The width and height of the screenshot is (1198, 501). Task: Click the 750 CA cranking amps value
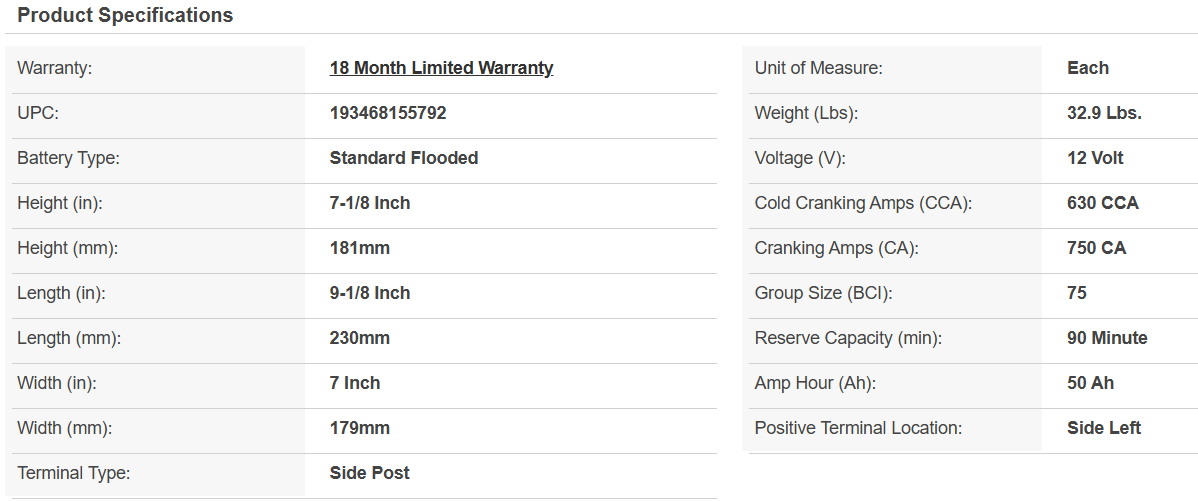1097,248
